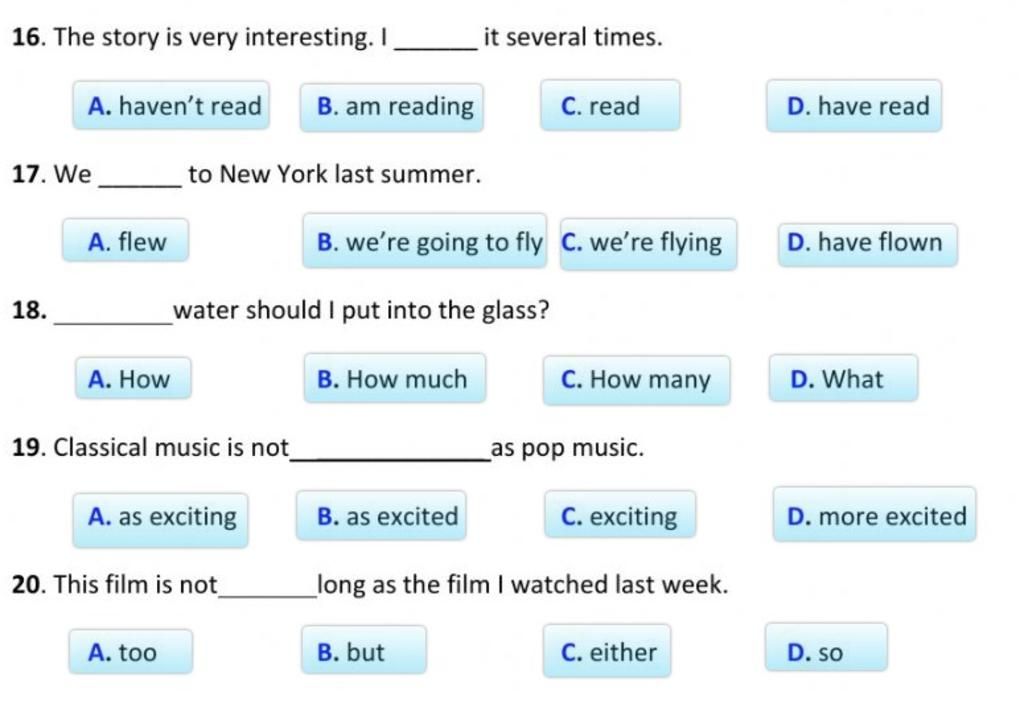This screenshot has height=703, width=1024.
Task: Pick option C. exciting
Action: (620, 514)
